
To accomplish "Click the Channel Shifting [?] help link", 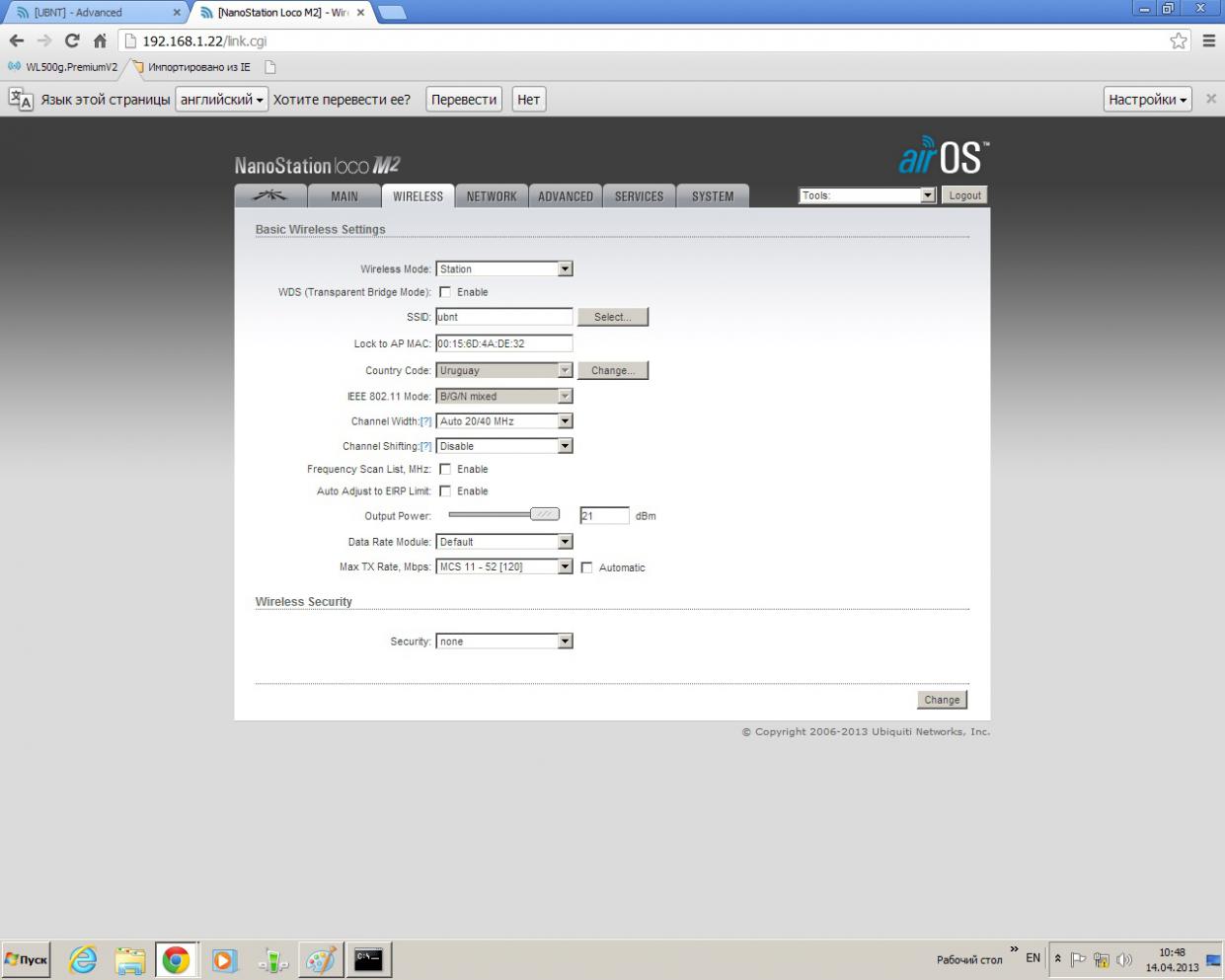I will 425,446.
